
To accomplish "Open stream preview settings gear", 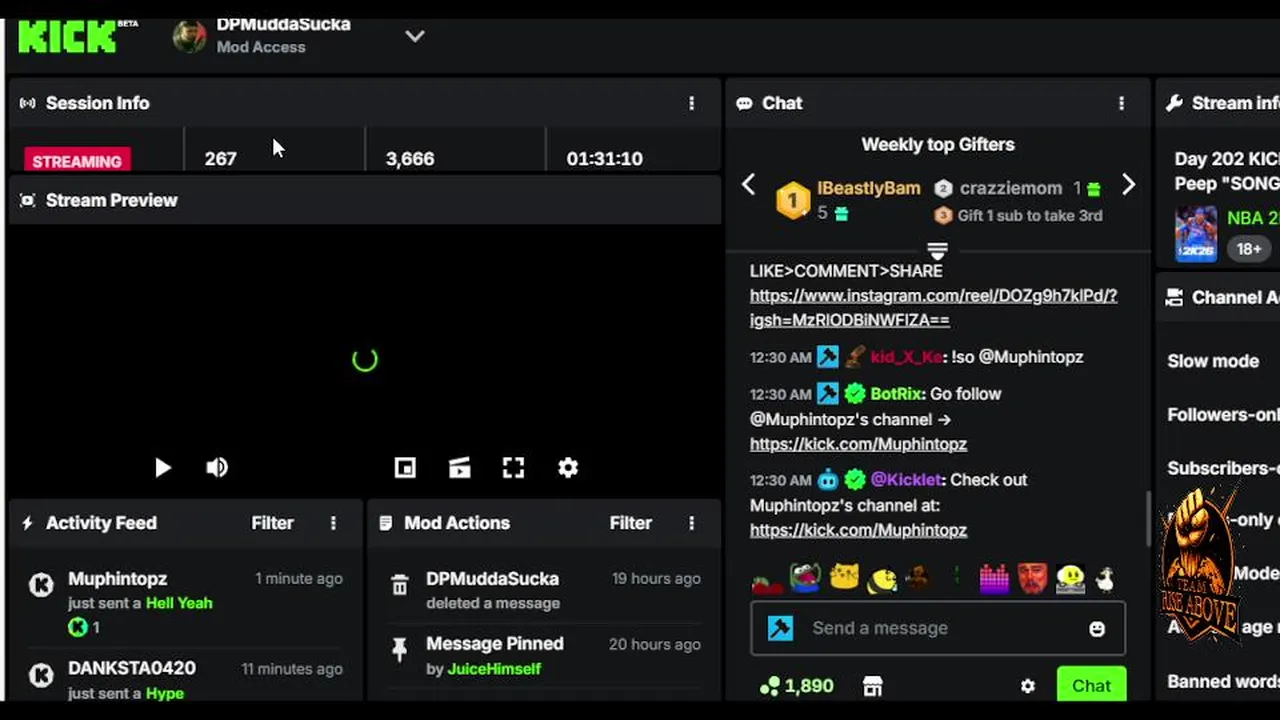I will 568,467.
